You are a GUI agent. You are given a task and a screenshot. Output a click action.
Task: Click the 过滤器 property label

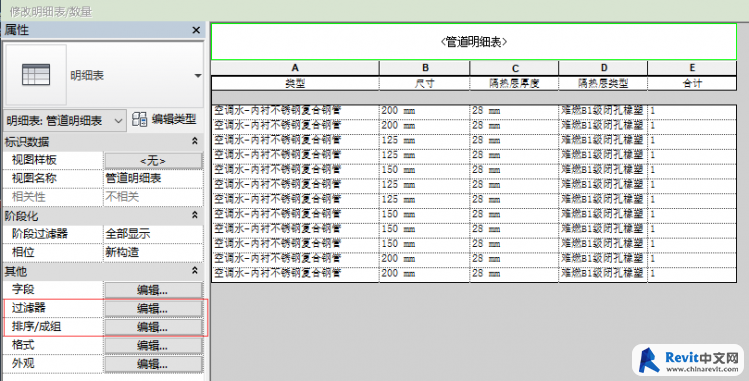29,308
